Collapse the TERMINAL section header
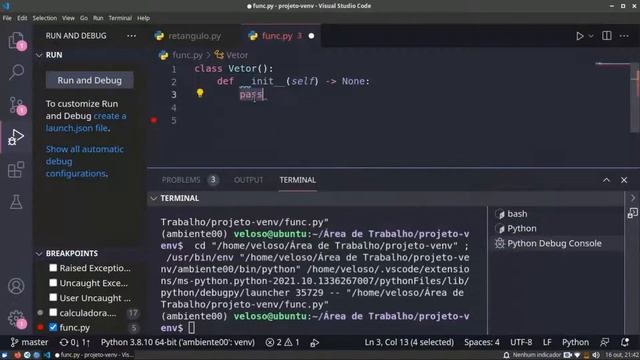Image resolution: width=640 pixels, height=360 pixels. tap(154, 198)
